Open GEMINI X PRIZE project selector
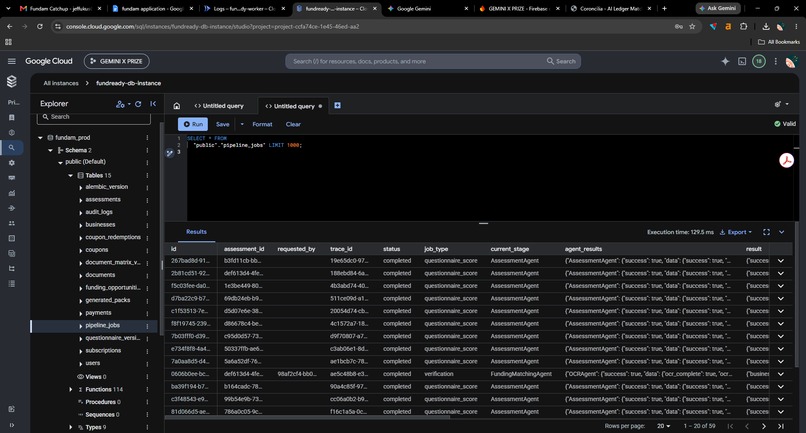This screenshot has height=433, width=806. pos(117,61)
